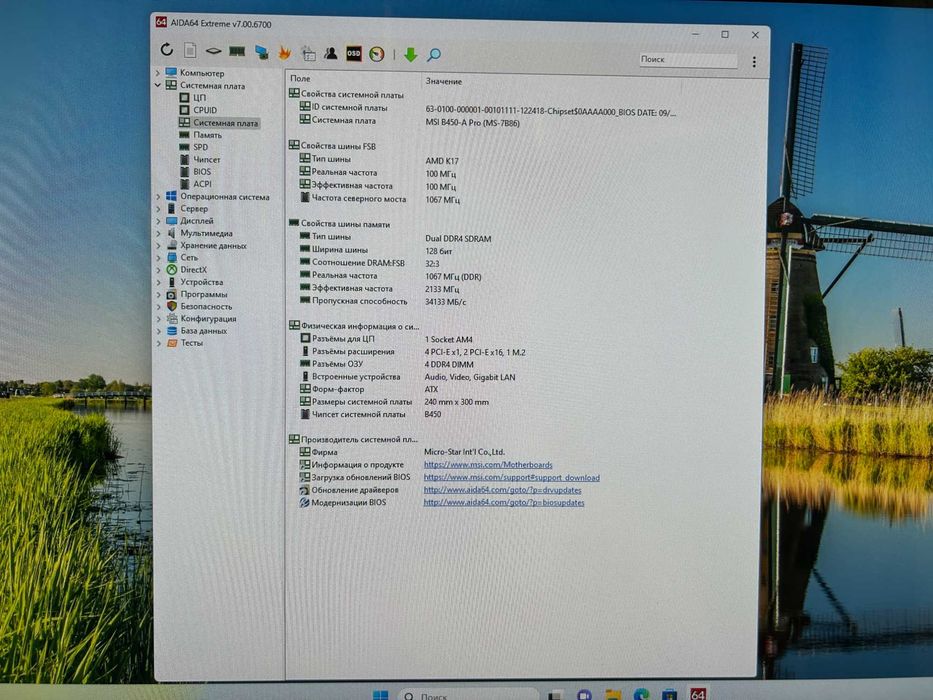Open the aida64 drvupdates link

[502, 490]
